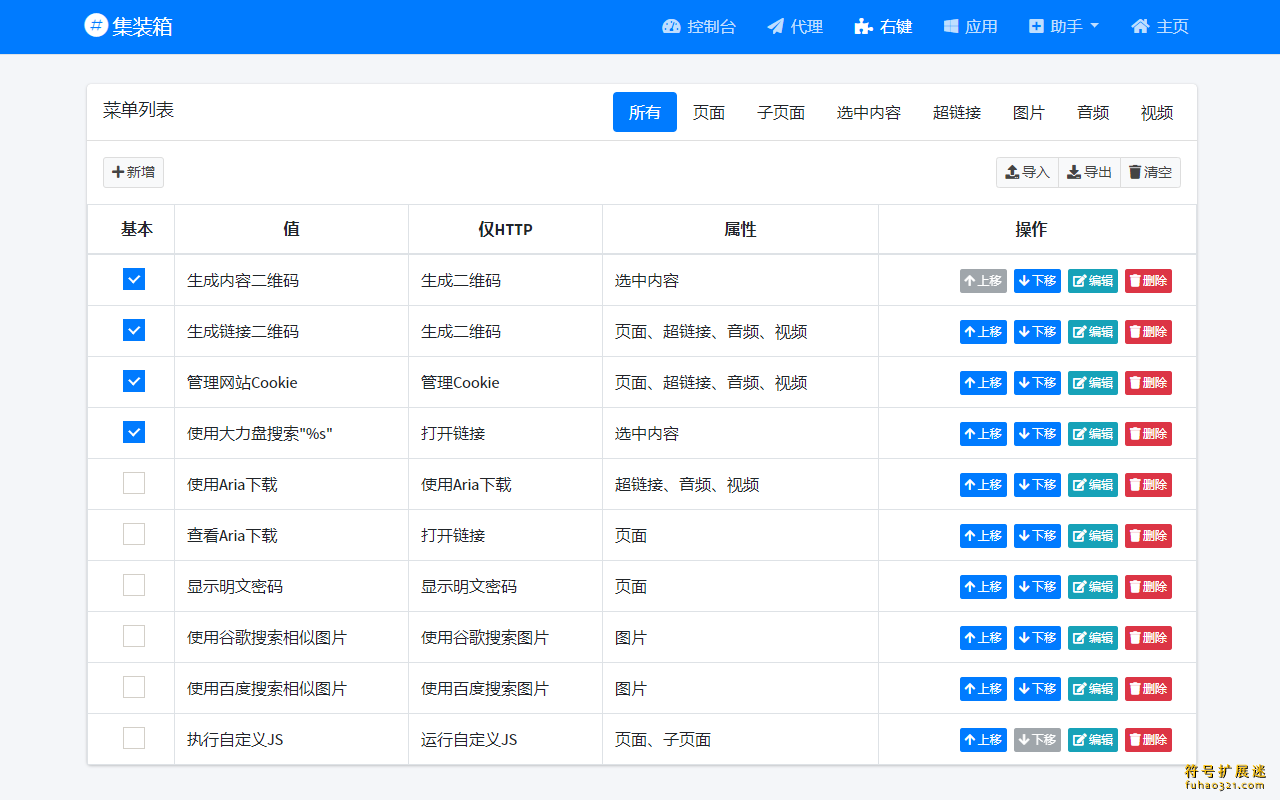This screenshot has width=1280, height=800.
Task: Go to 主页 home link
Action: point(1160,27)
